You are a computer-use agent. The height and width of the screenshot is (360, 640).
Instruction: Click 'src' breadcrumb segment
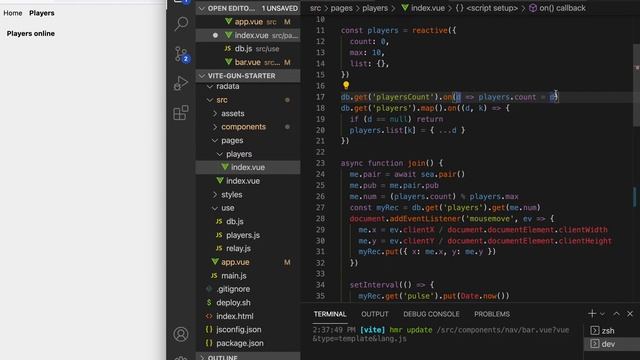coord(315,8)
